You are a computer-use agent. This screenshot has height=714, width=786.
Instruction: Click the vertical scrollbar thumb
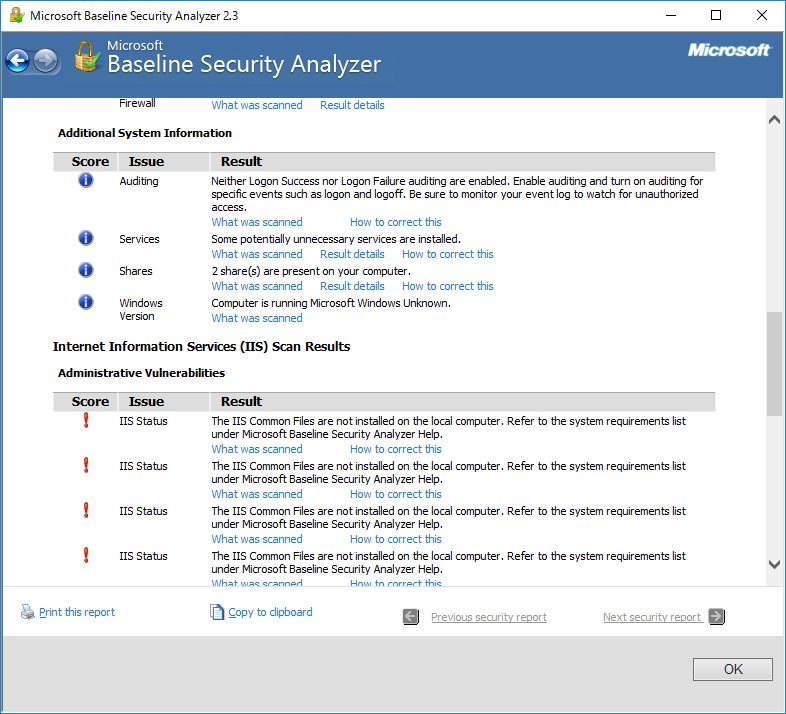click(774, 364)
